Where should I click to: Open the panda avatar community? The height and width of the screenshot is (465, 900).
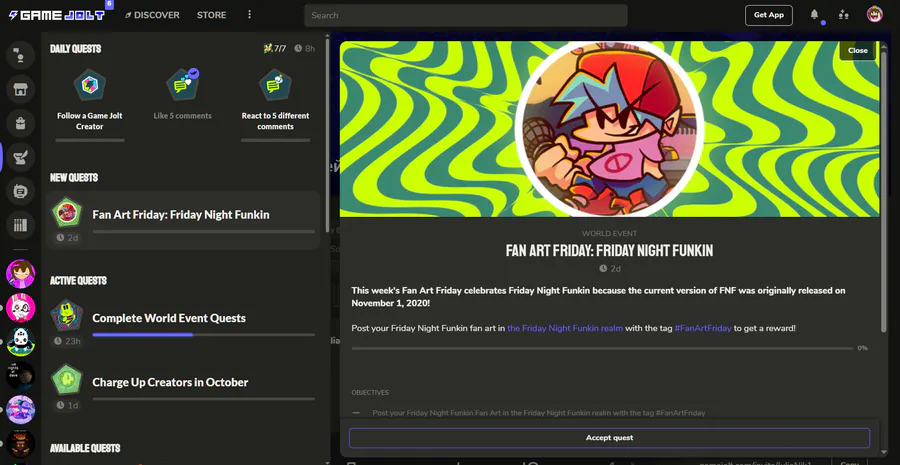[x=20, y=342]
